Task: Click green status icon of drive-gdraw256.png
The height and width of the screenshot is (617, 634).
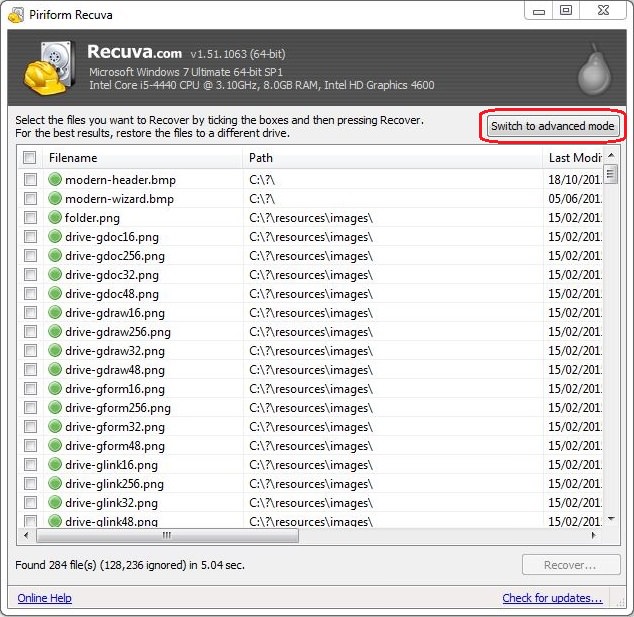Action: 55,331
